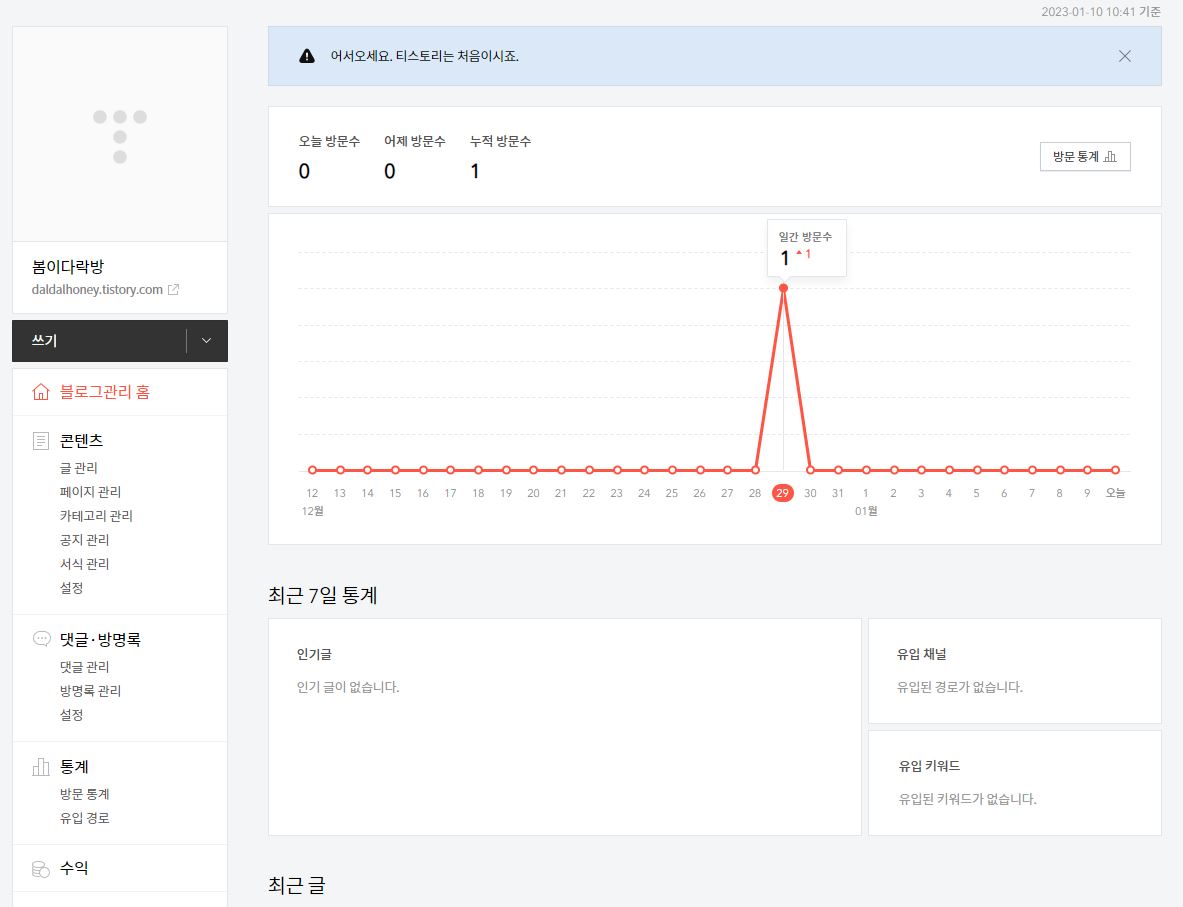Click the coins icon beside 수익
This screenshot has height=907, width=1183.
[41, 869]
